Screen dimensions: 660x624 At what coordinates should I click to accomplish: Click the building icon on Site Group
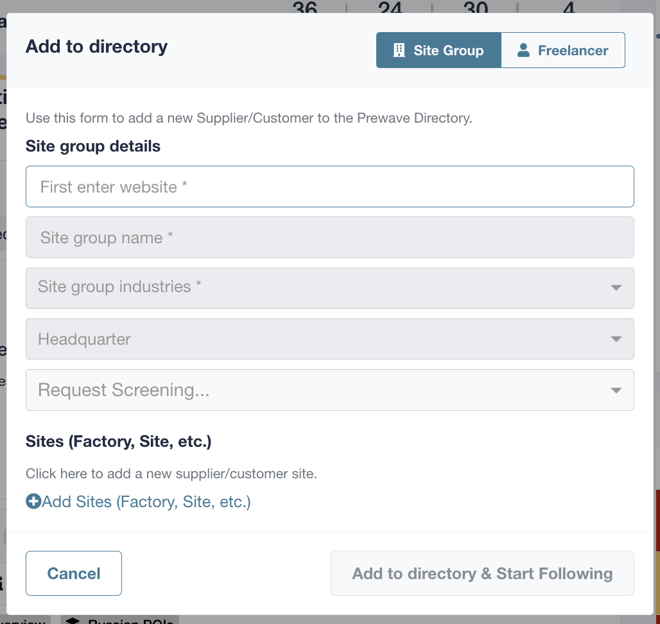[x=399, y=50]
